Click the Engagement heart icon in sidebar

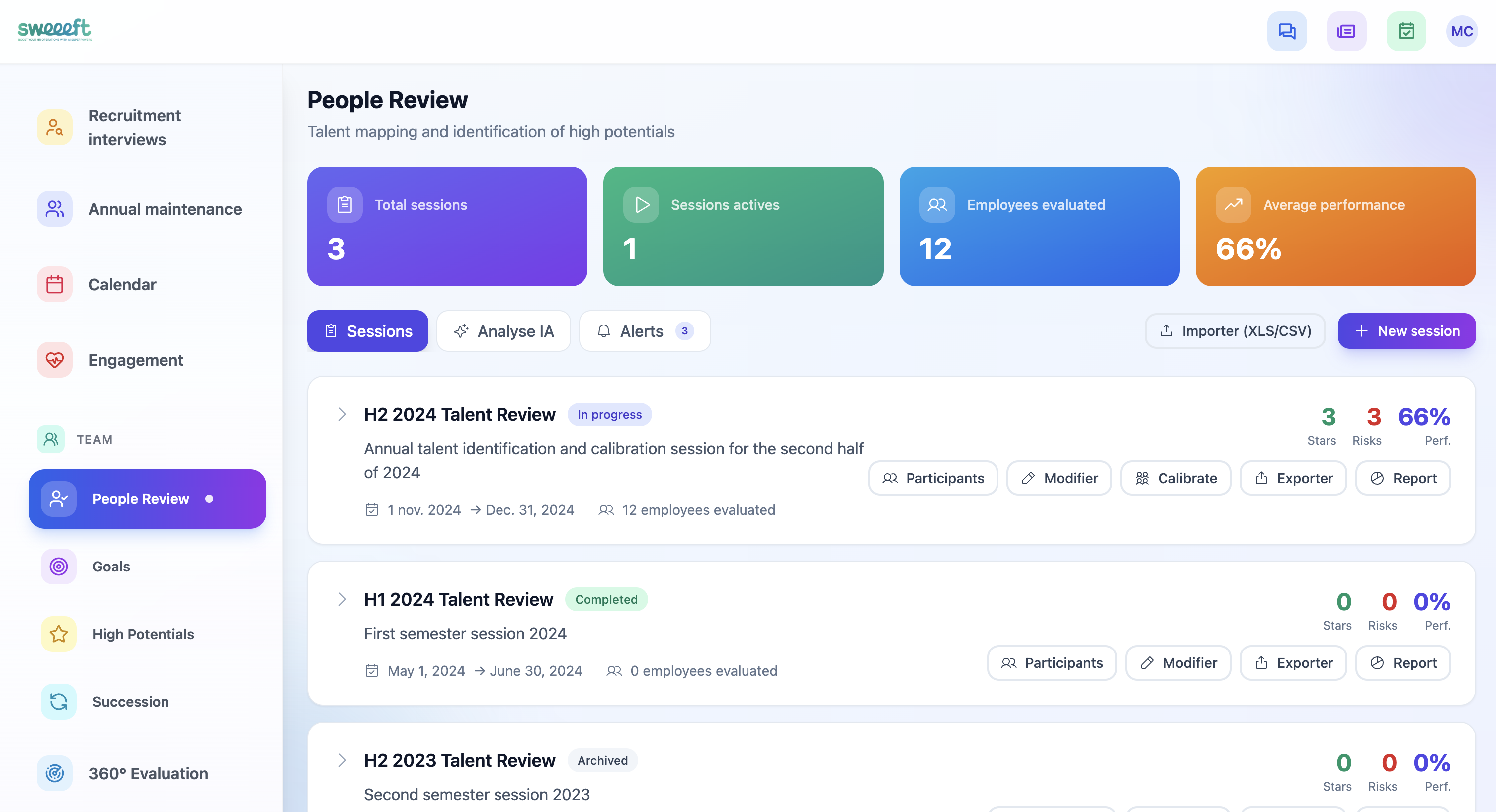tap(54, 360)
